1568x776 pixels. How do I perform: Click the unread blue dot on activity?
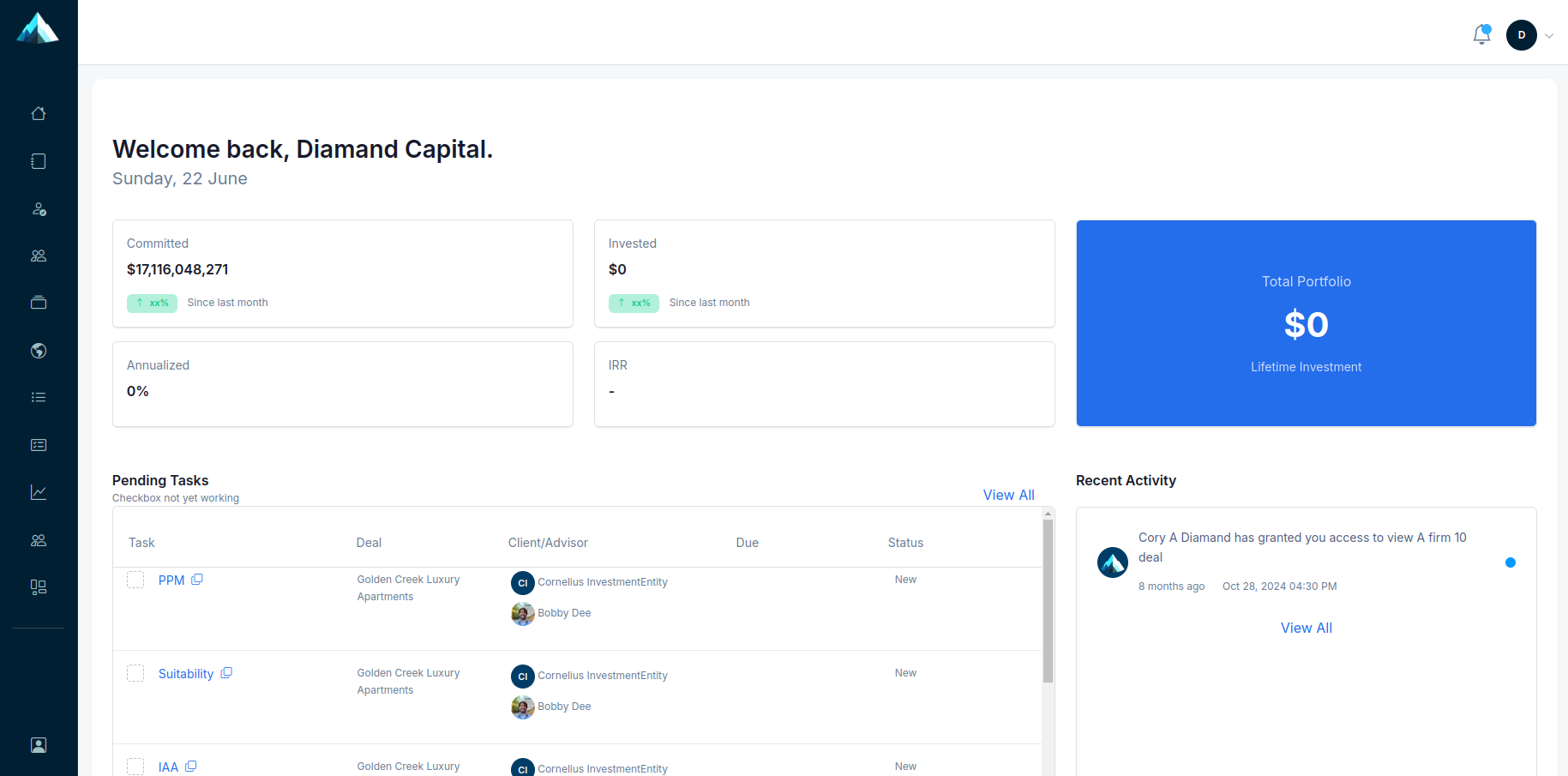coord(1511,562)
